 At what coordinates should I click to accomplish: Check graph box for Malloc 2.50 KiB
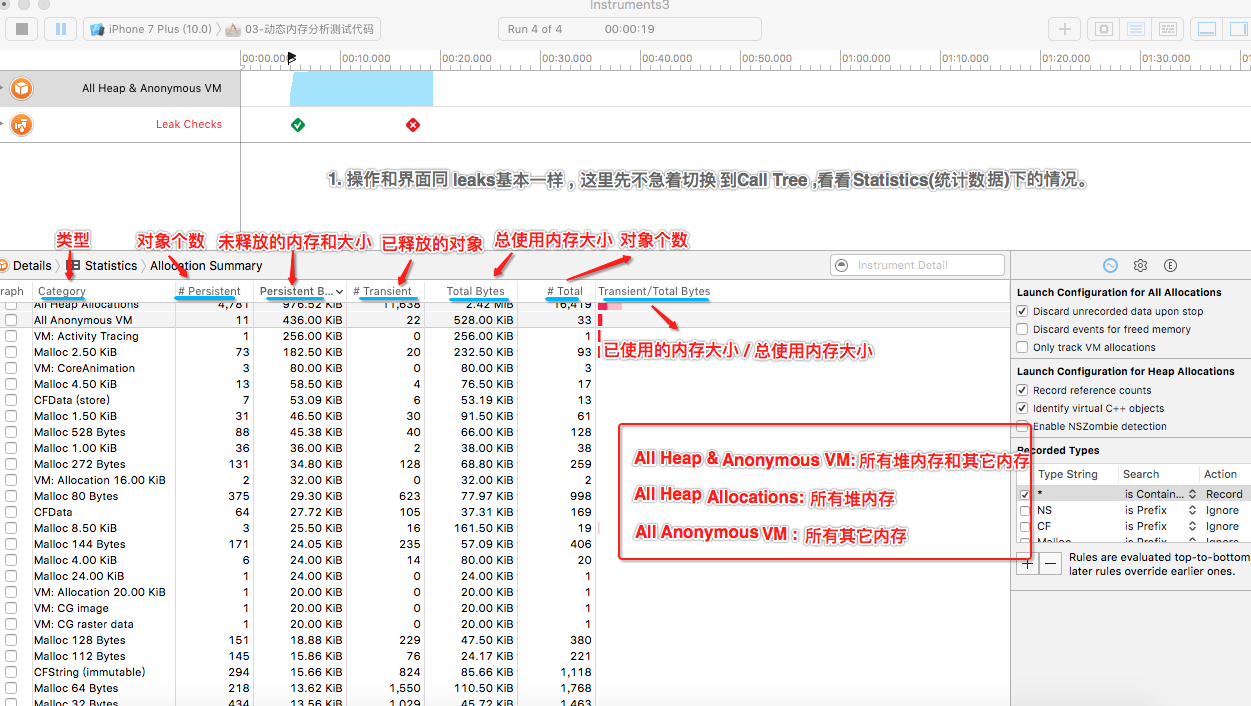click(x=11, y=352)
